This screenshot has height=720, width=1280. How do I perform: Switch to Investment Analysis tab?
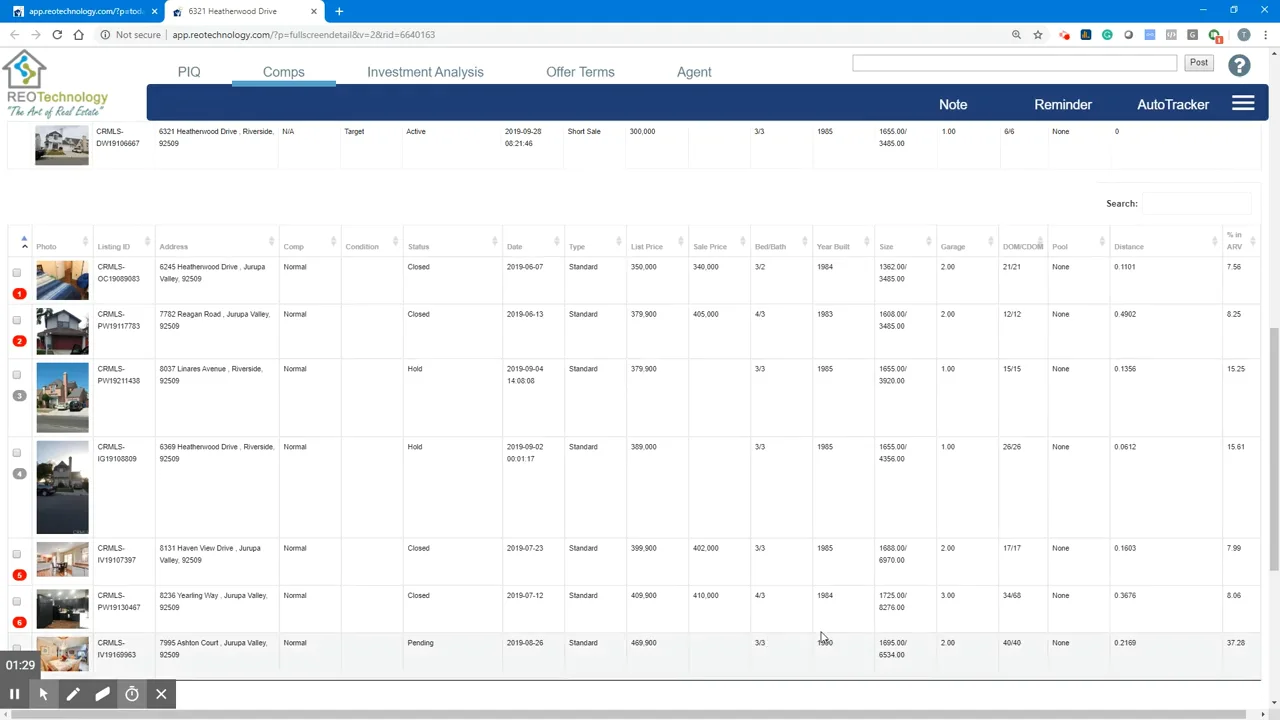(425, 72)
